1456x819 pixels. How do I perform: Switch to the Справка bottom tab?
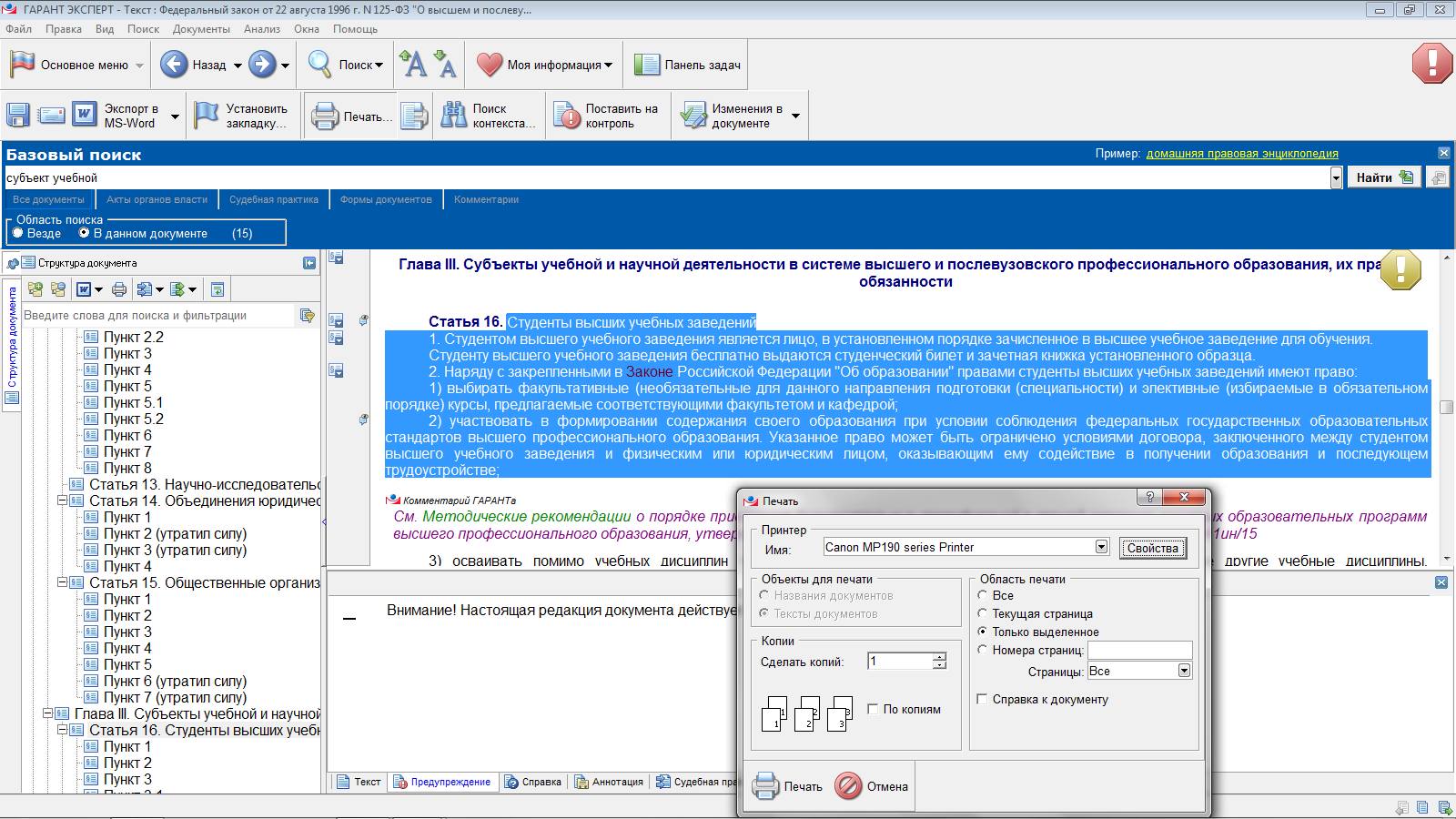point(533,782)
